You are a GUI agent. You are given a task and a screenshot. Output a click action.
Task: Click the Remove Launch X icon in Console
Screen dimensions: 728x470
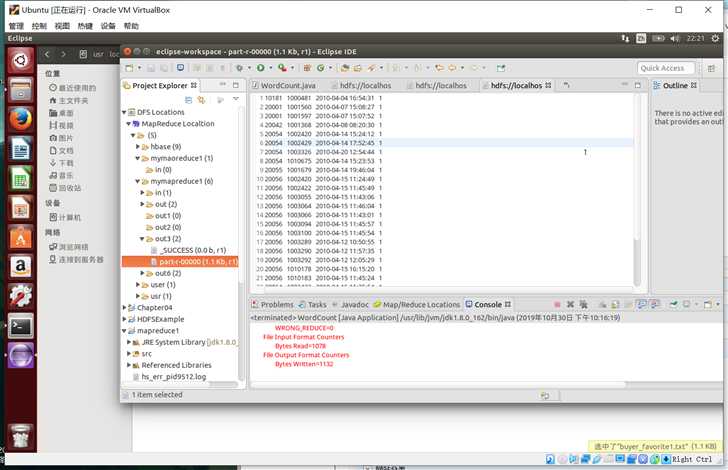(x=571, y=304)
